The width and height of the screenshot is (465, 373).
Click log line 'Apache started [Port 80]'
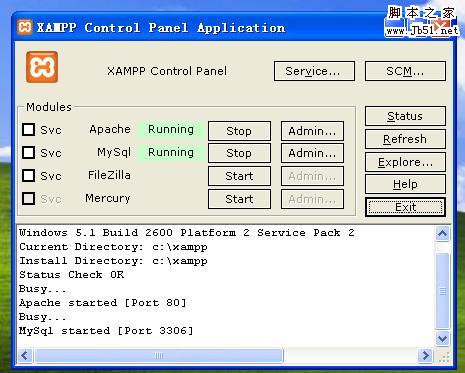click(102, 303)
